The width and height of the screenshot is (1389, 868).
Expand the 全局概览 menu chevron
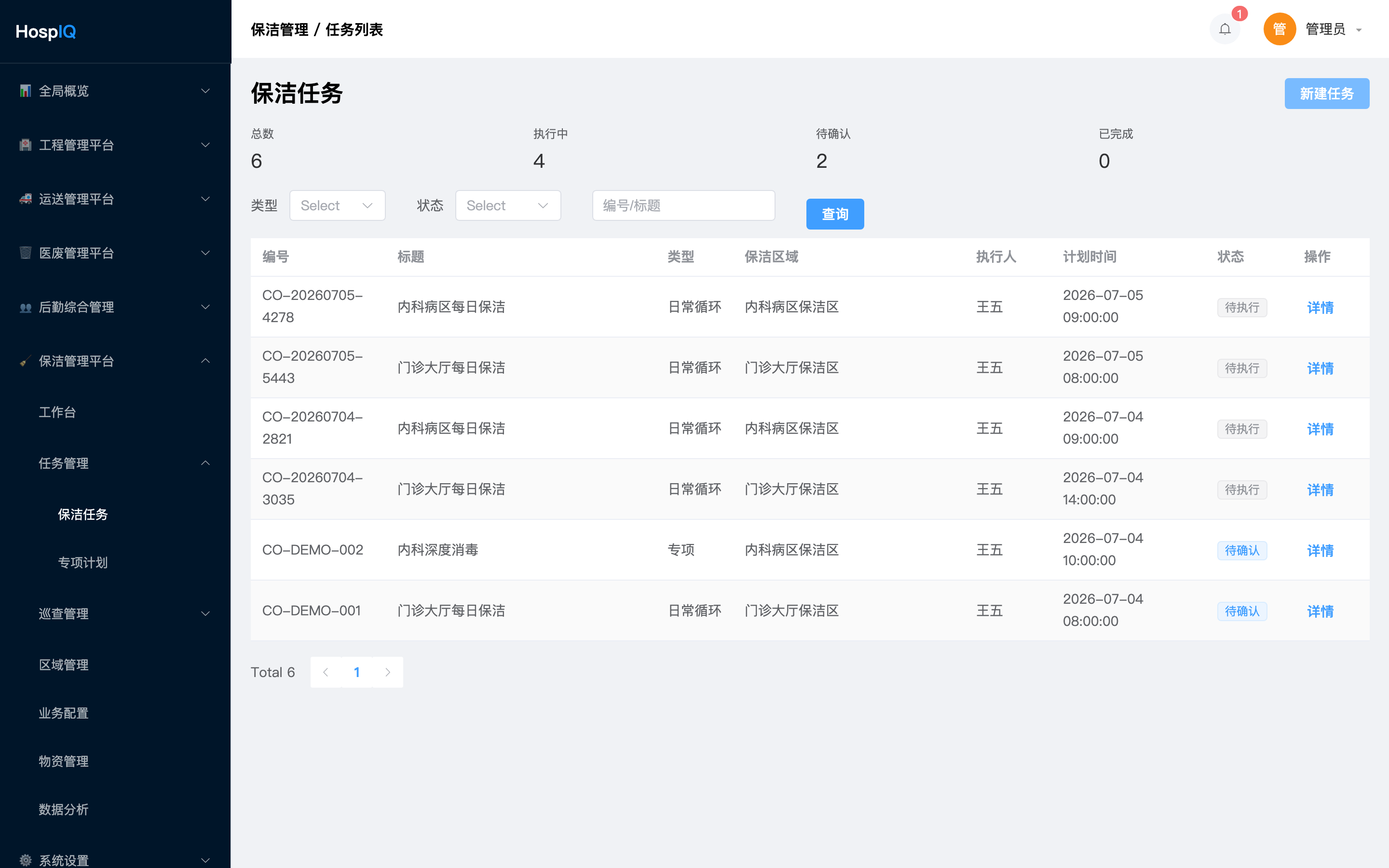(205, 91)
